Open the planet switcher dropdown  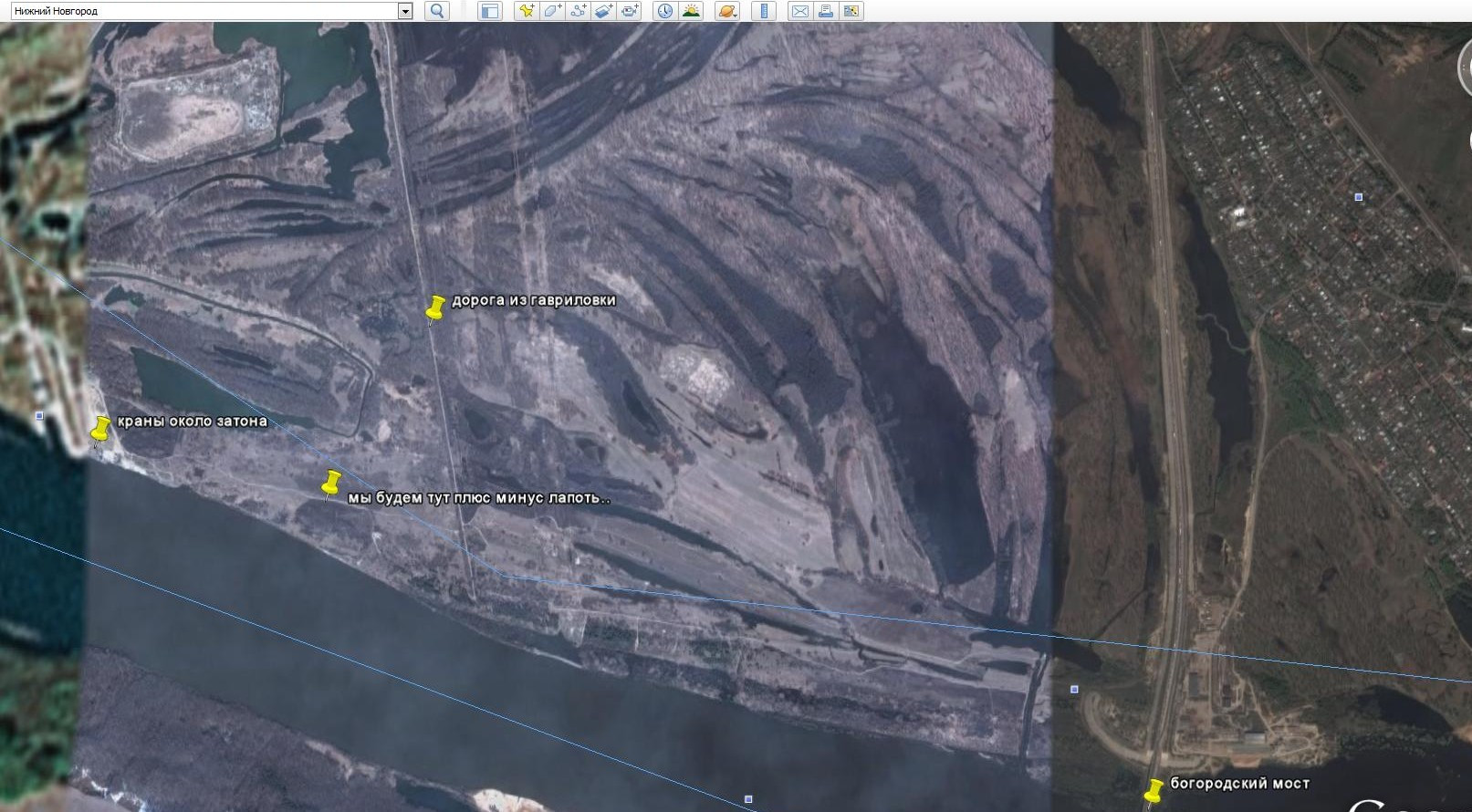[727, 11]
